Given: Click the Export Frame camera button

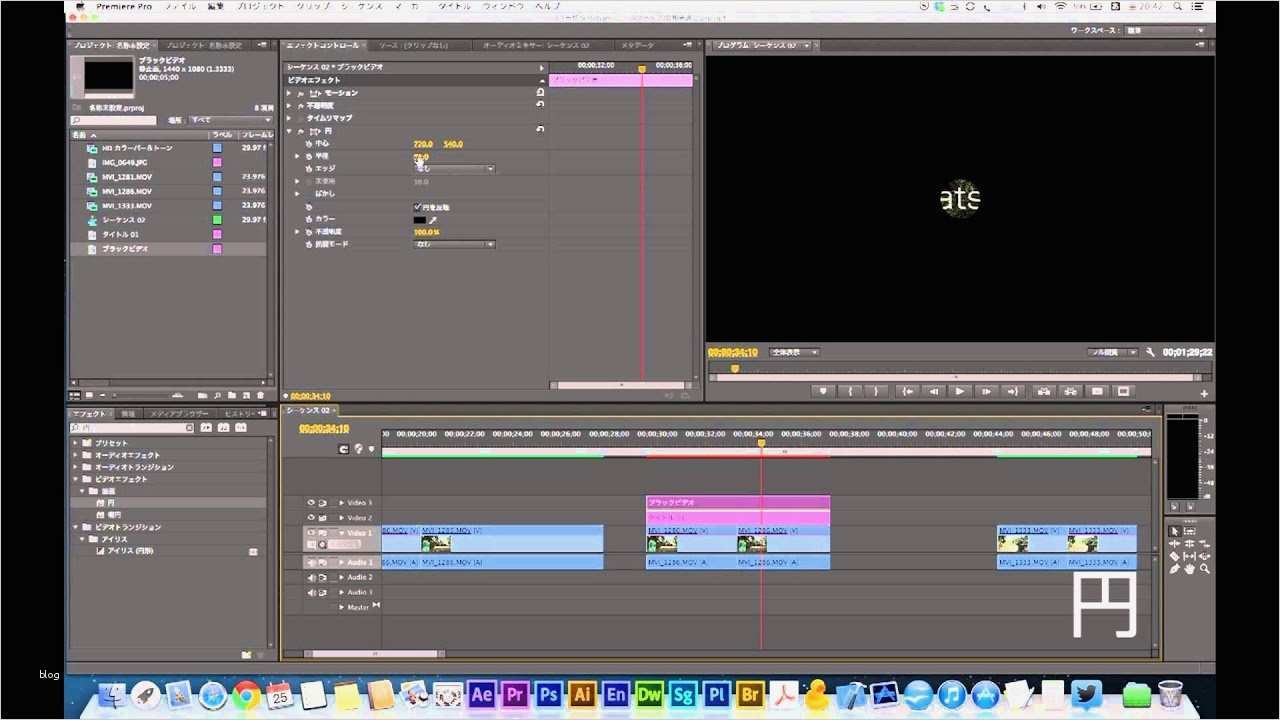Looking at the screenshot, I should click(x=1097, y=391).
